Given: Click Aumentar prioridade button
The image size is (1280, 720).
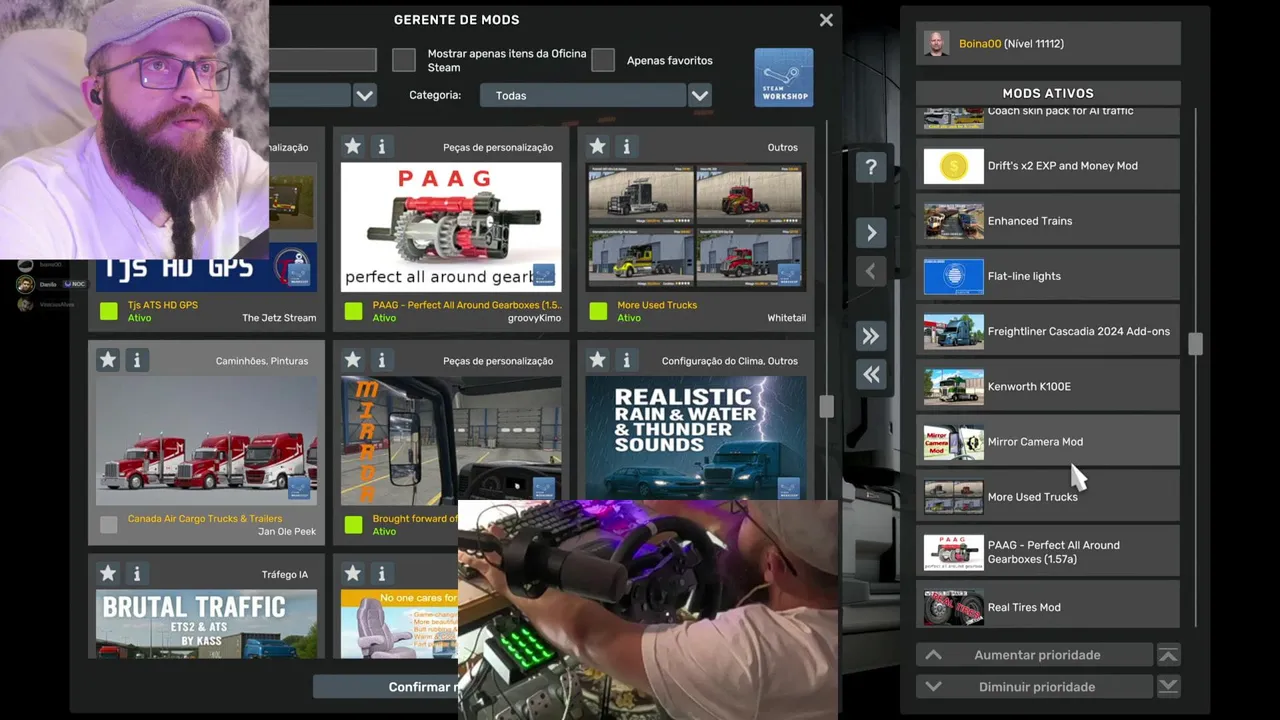Looking at the screenshot, I should click(1034, 655).
